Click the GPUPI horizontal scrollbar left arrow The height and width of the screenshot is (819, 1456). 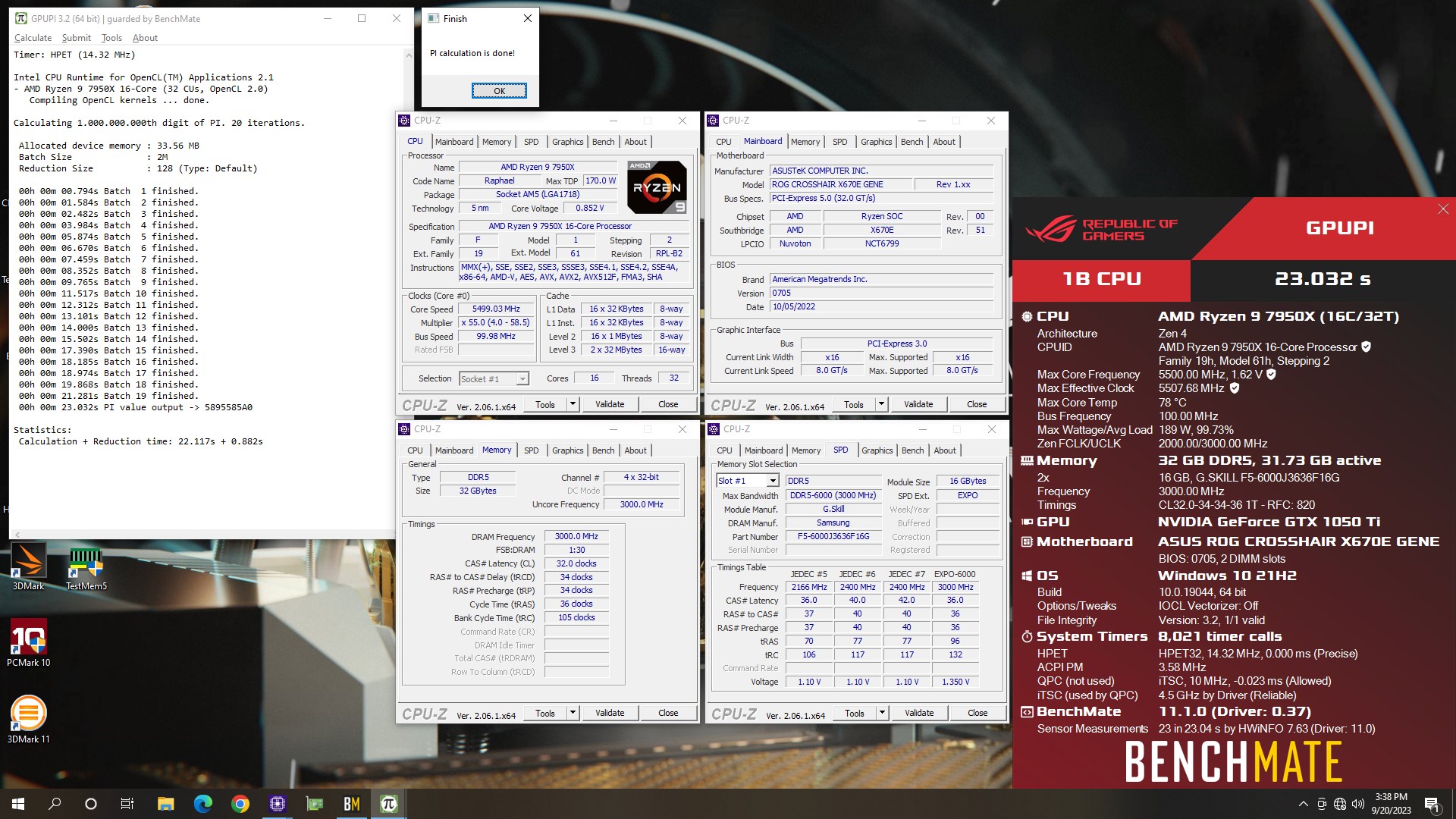pyautogui.click(x=17, y=535)
